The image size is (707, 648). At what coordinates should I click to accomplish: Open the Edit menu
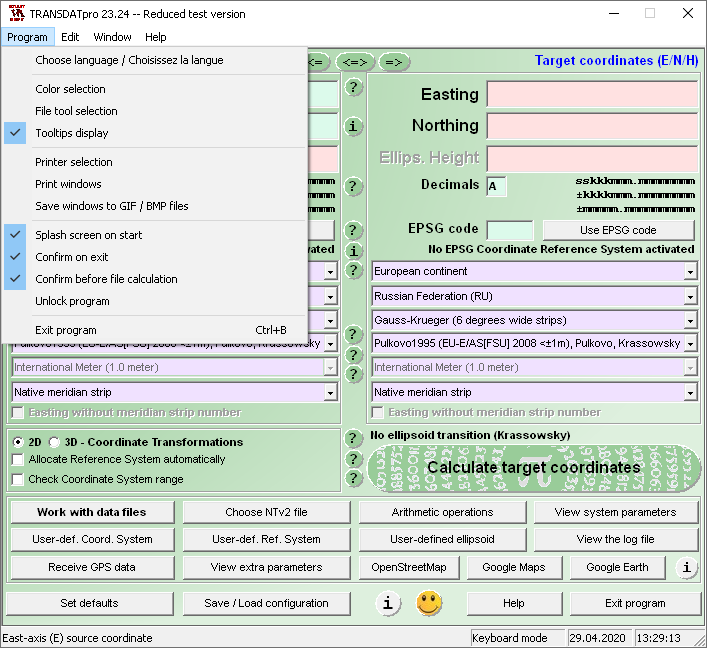coord(70,37)
